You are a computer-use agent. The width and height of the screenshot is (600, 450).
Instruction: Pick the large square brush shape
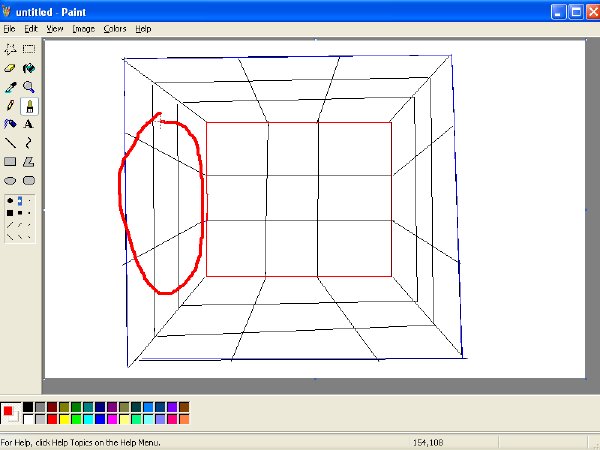pyautogui.click(x=10, y=213)
